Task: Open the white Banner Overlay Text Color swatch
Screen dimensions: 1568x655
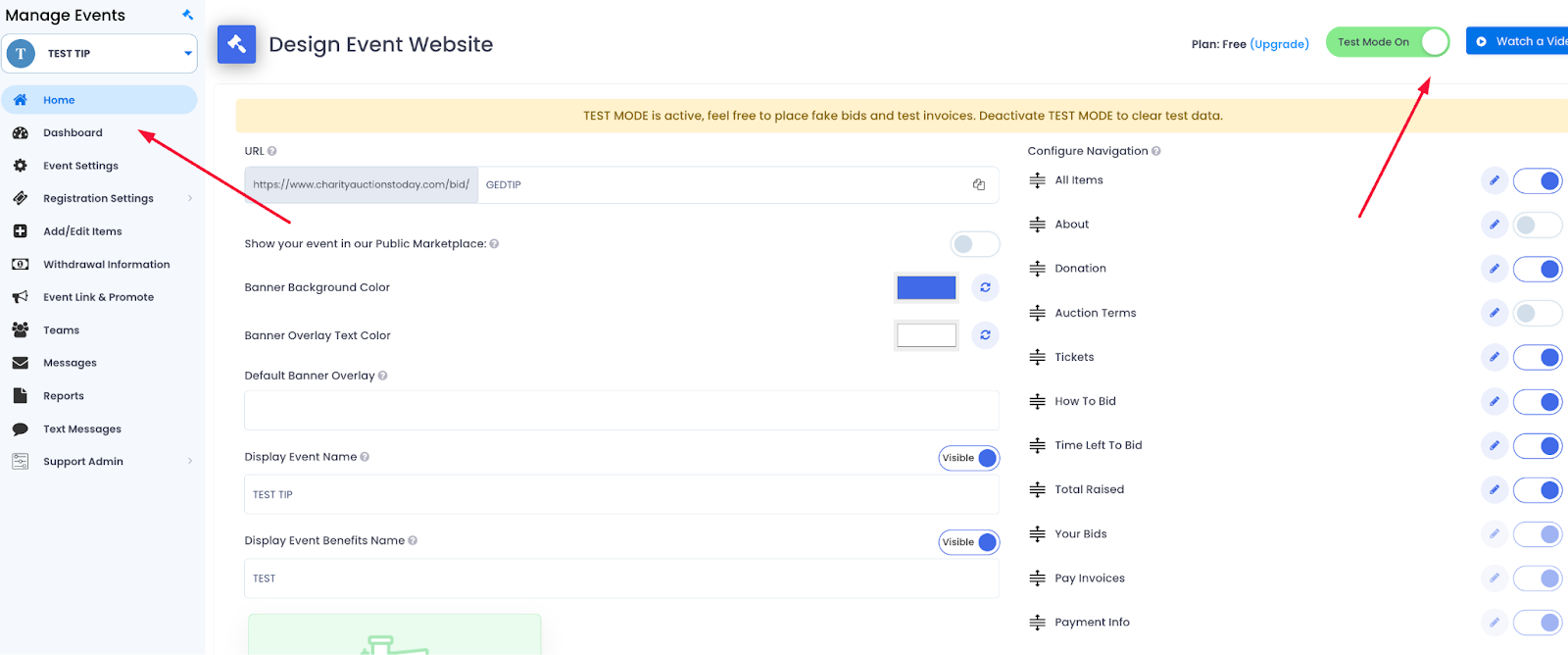Action: point(926,335)
